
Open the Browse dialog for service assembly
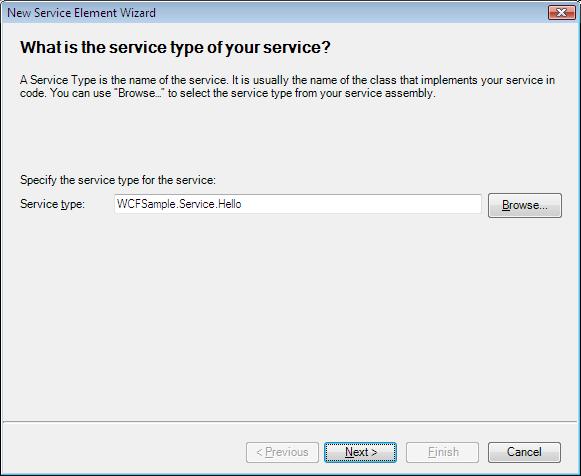[x=525, y=205]
